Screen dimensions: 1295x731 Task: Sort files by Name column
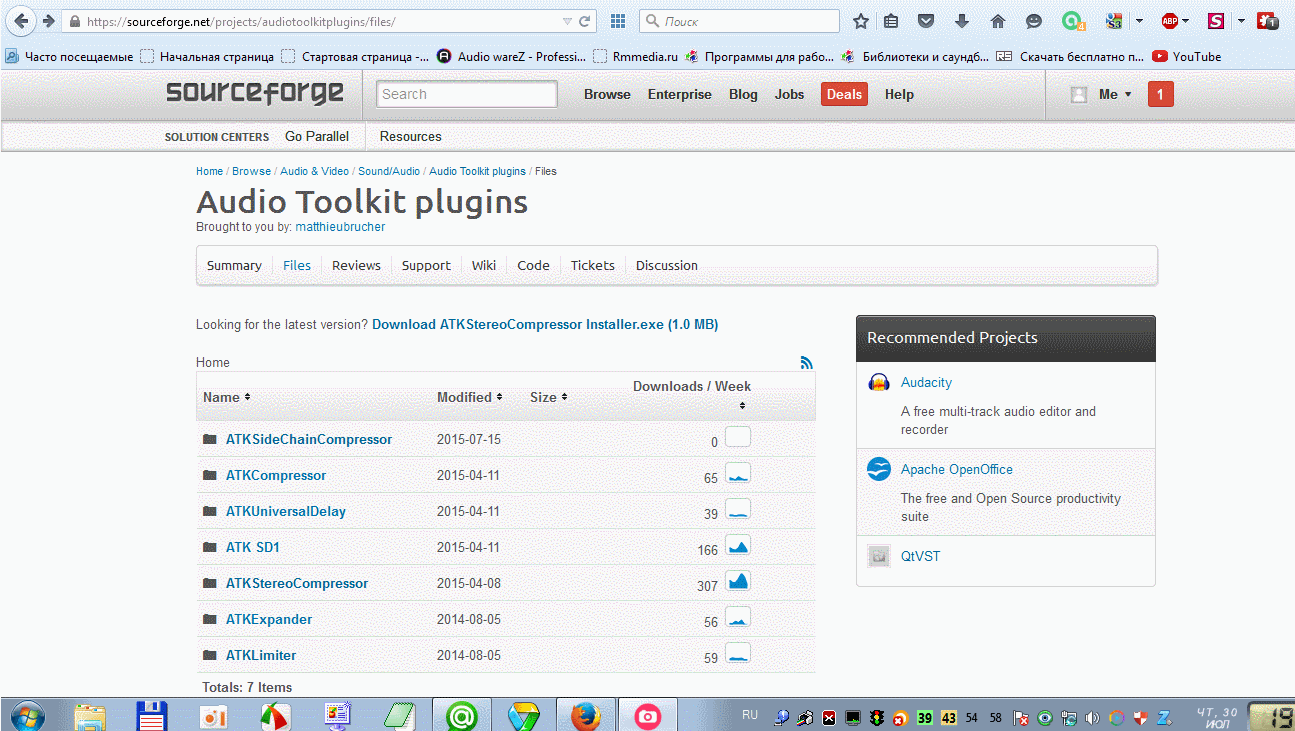coord(227,397)
